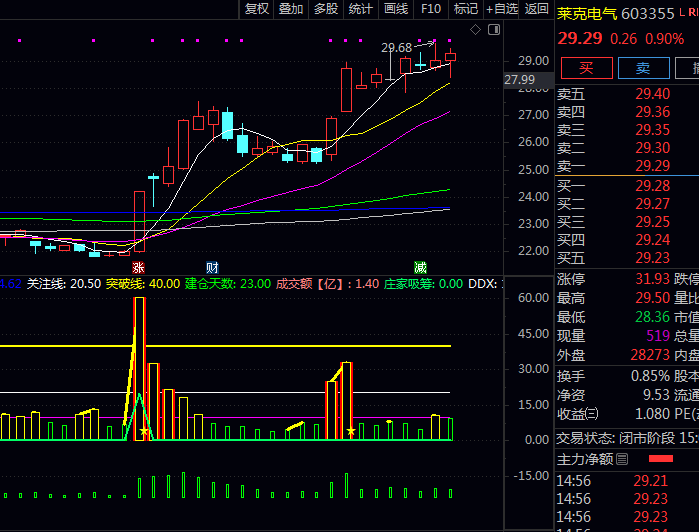Click the yellow star on the right indicator bar
Image resolution: width=699 pixels, height=532 pixels.
pos(351,432)
